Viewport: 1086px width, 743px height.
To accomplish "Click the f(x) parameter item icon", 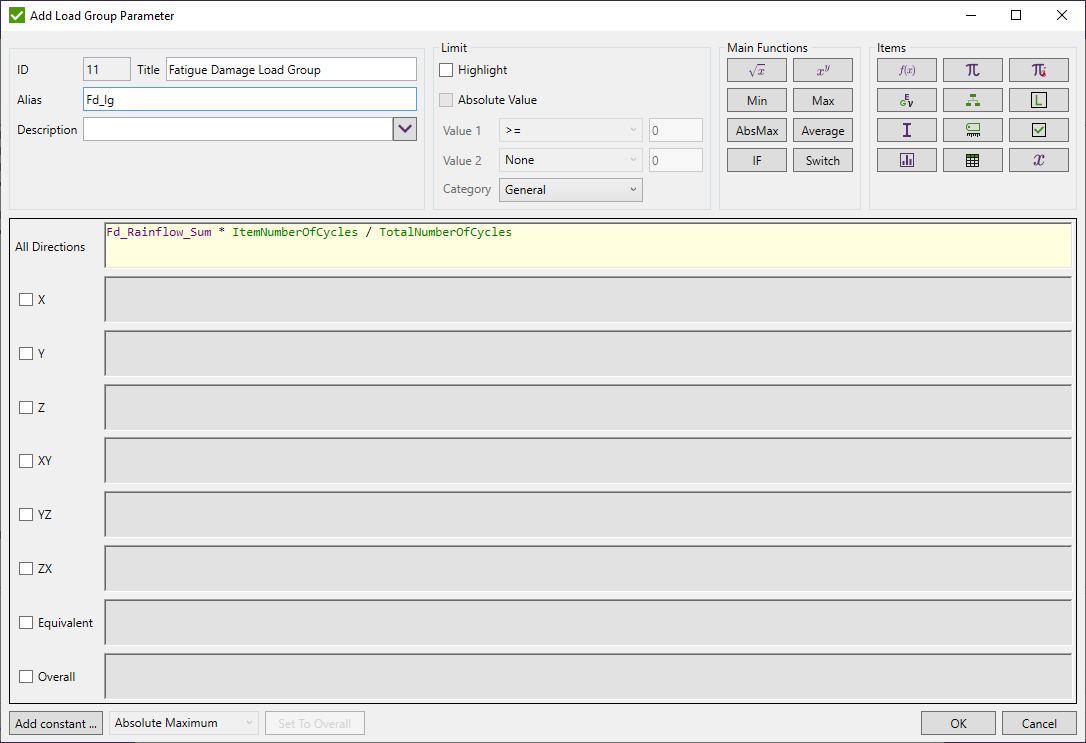I will point(907,69).
